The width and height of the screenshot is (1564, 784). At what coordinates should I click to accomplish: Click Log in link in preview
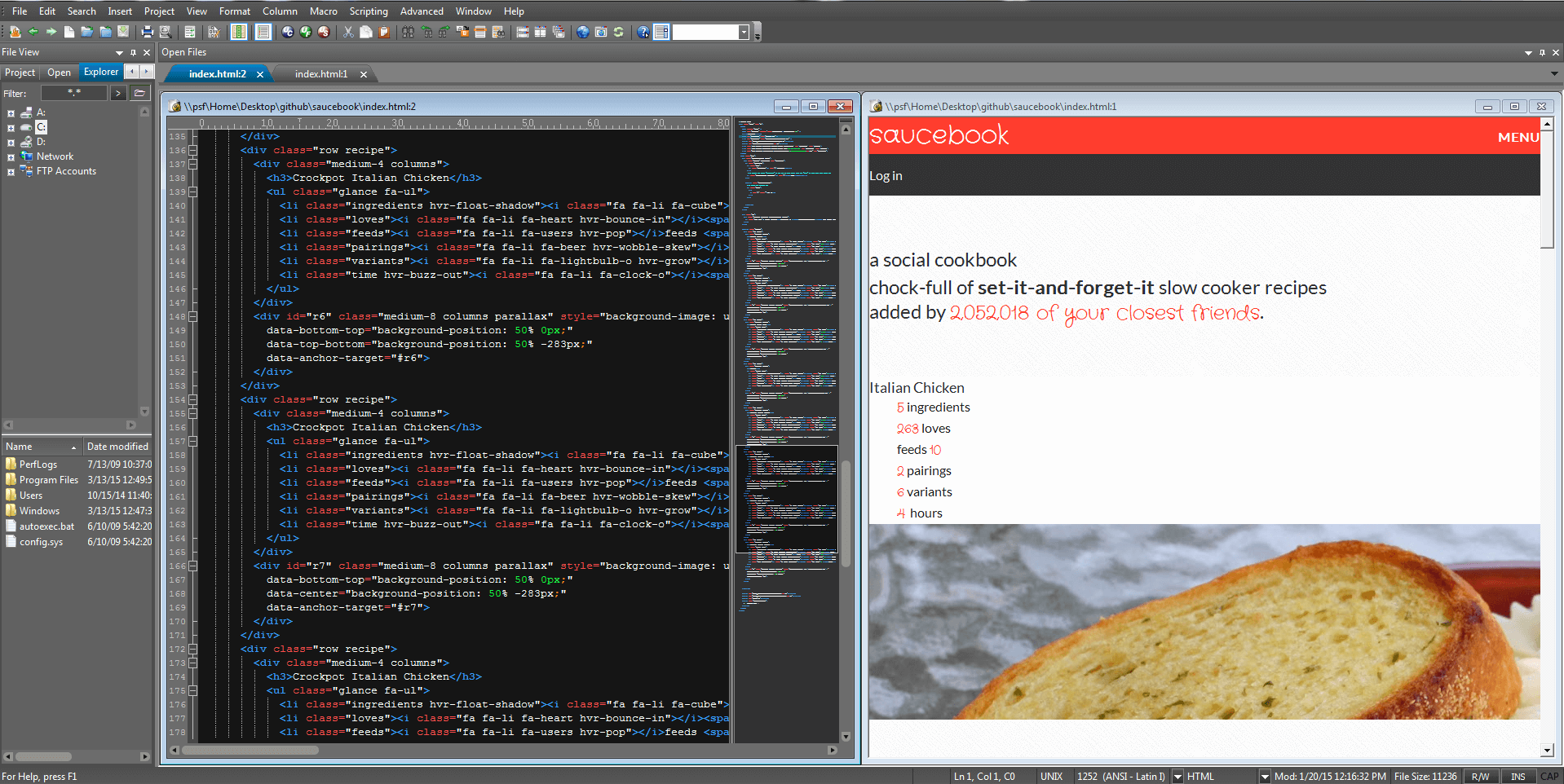(886, 176)
